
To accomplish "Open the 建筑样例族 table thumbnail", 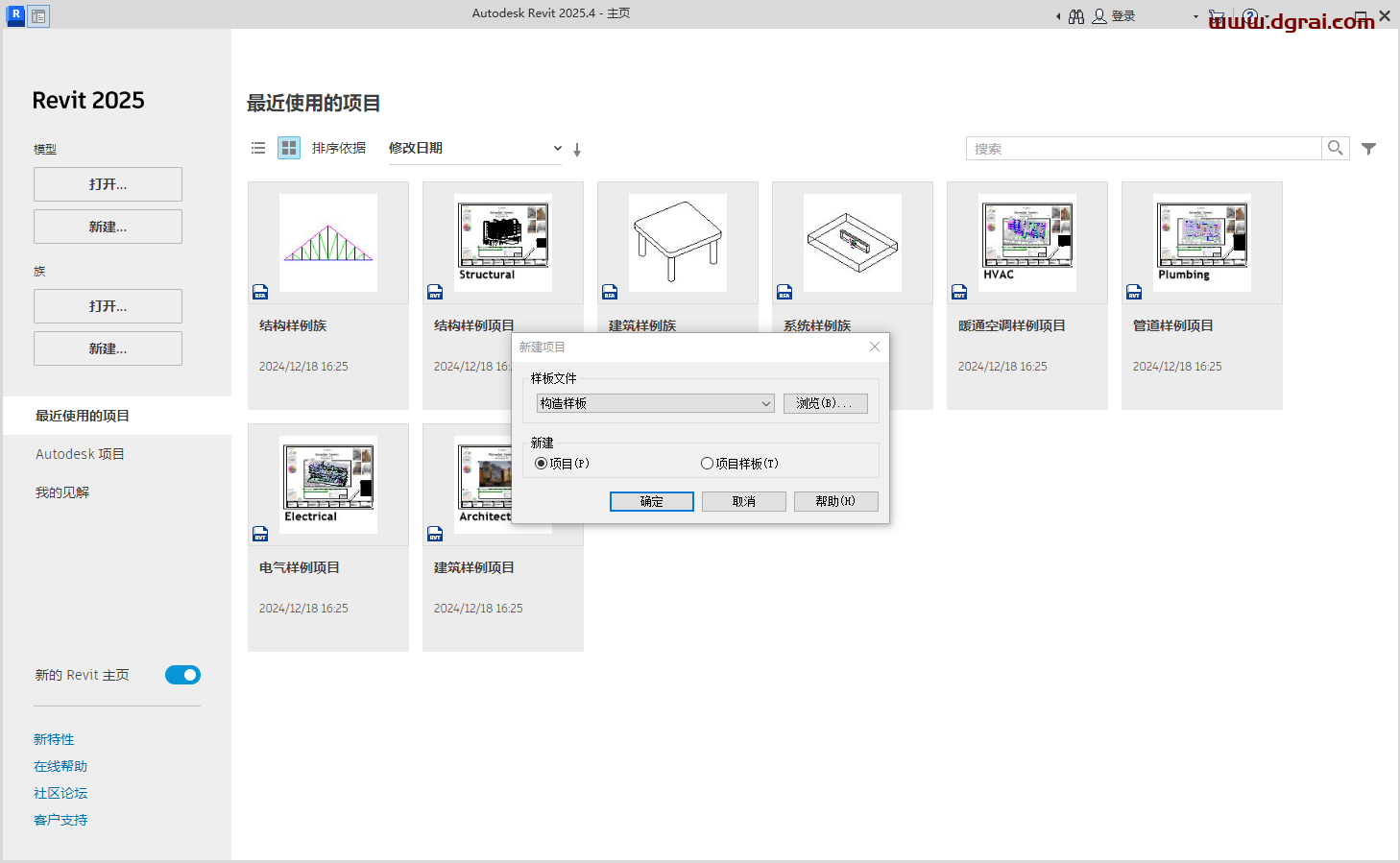I will pos(678,243).
